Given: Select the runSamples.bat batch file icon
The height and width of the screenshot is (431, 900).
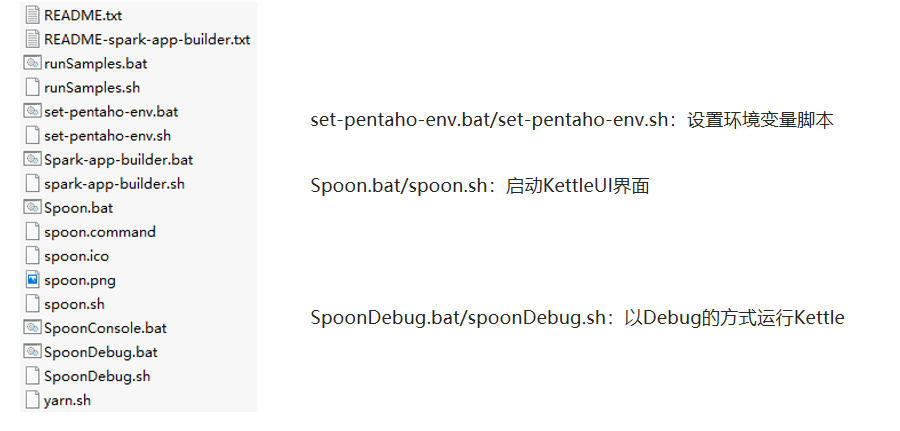Looking at the screenshot, I should tap(32, 63).
